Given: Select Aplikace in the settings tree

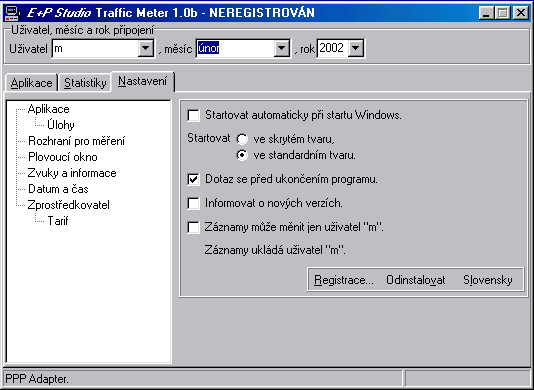Looking at the screenshot, I should [49, 109].
